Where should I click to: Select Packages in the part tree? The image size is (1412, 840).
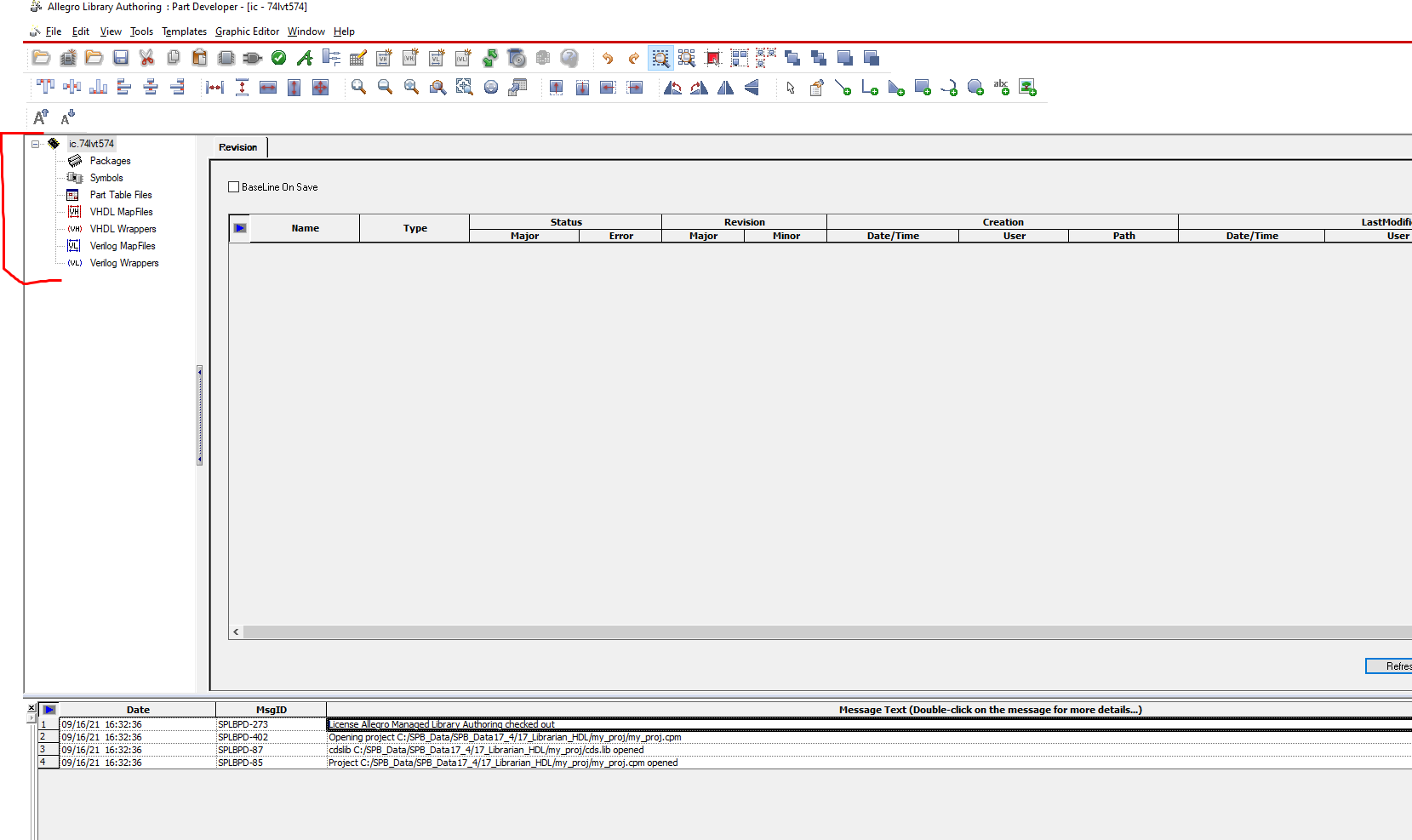coord(111,161)
